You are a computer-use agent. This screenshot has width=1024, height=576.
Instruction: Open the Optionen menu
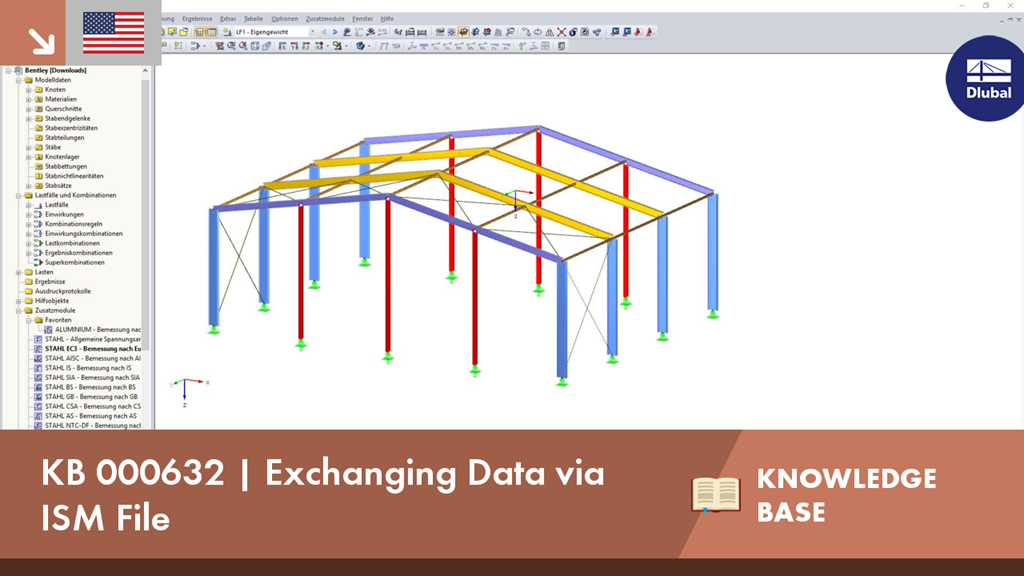(285, 19)
